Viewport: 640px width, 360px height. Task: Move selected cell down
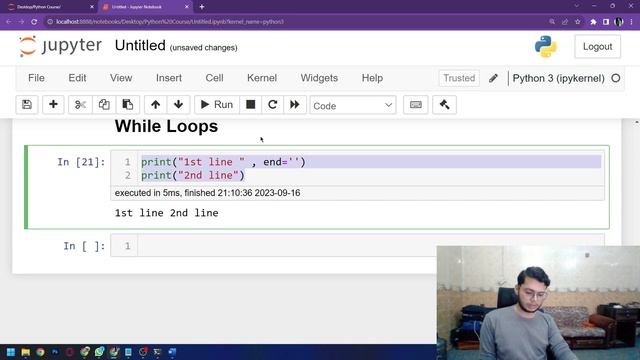point(178,105)
